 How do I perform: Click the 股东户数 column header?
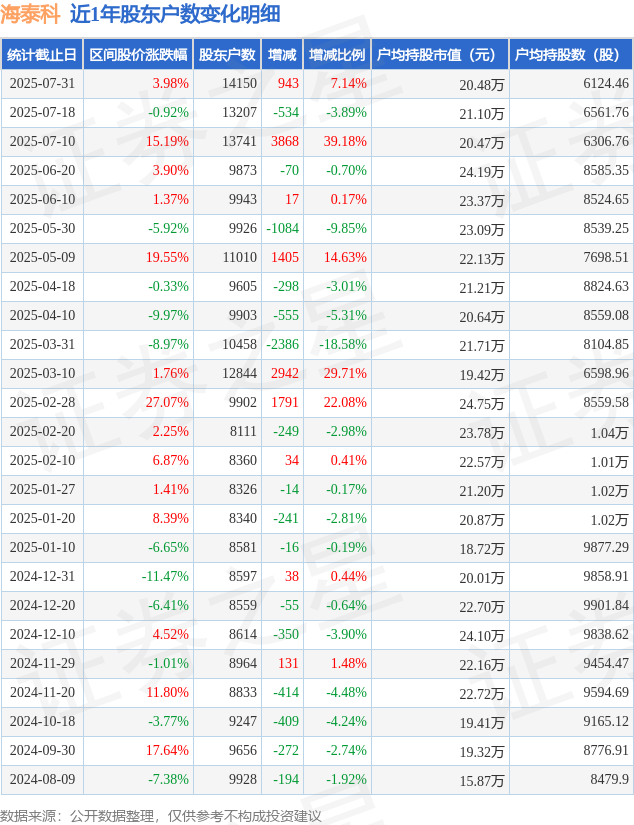click(x=227, y=55)
